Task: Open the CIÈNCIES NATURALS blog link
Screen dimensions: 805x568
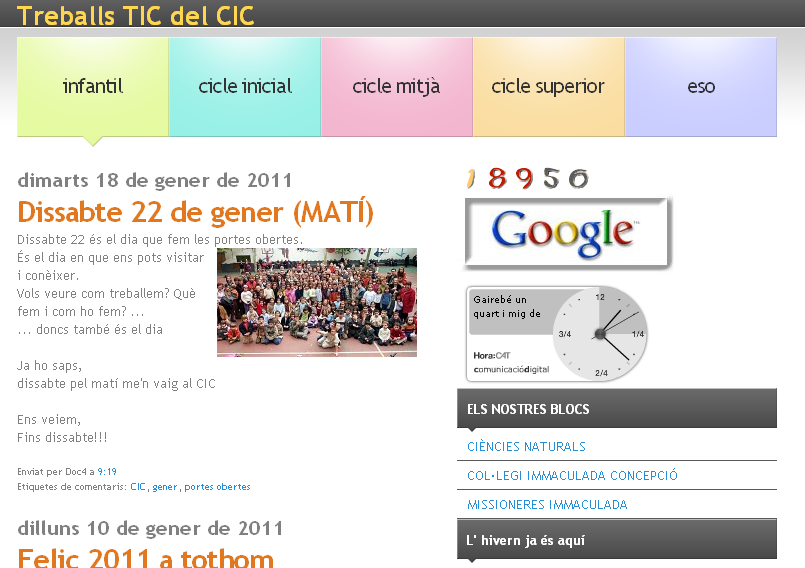Action: point(526,447)
